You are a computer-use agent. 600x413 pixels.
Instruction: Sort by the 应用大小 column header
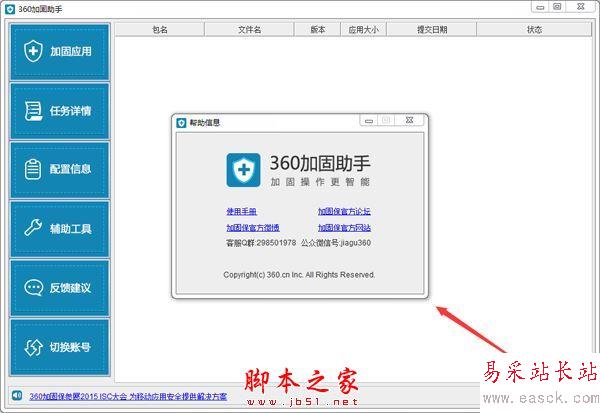pyautogui.click(x=364, y=29)
